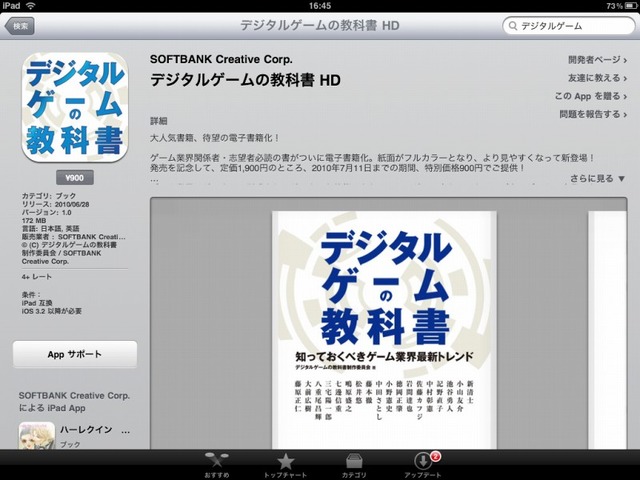Image resolution: width=640 pixels, height=480 pixels.
Task: Click the デジタルゲーム search field
Action: pyautogui.click(x=569, y=26)
